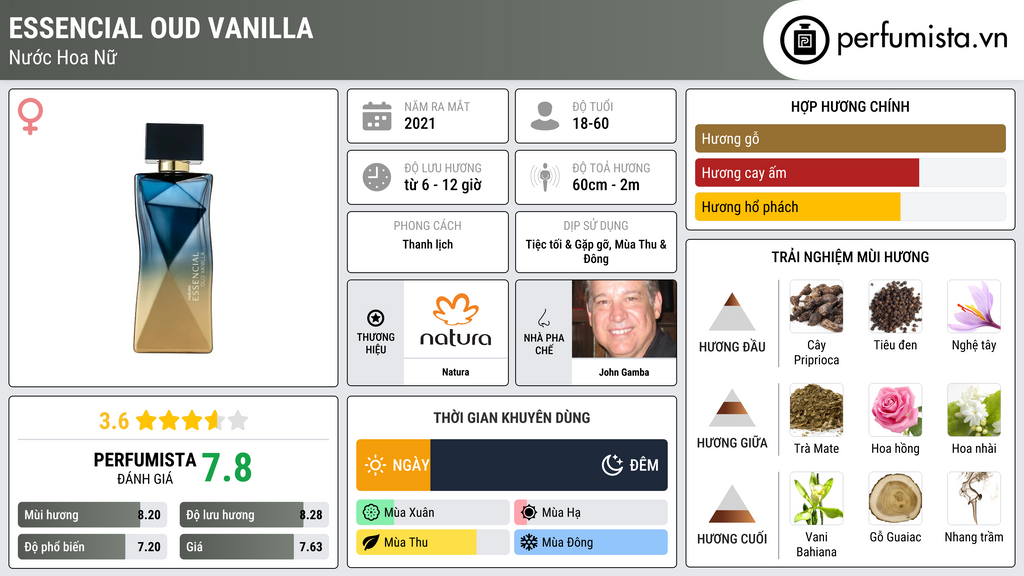The image size is (1024, 576).
Task: Click the Hương cuối pyramid icon
Action: [732, 504]
